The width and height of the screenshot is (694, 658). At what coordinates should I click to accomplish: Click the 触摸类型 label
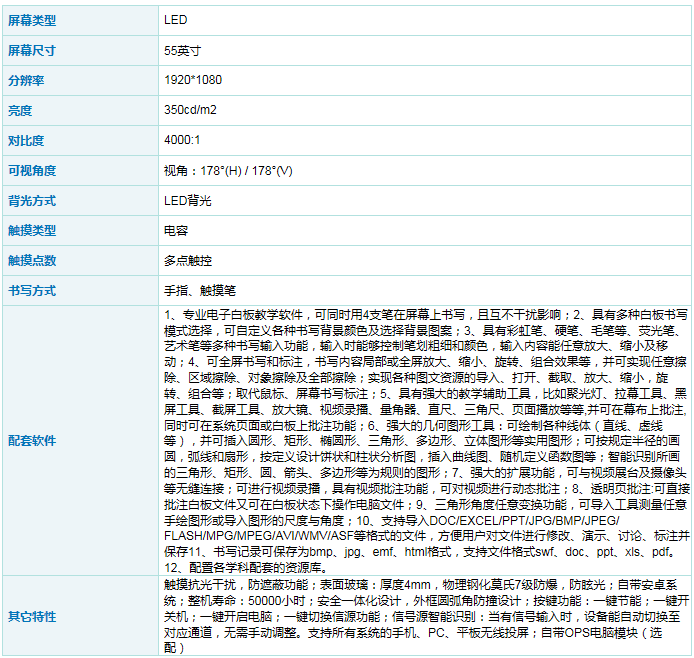click(32, 231)
